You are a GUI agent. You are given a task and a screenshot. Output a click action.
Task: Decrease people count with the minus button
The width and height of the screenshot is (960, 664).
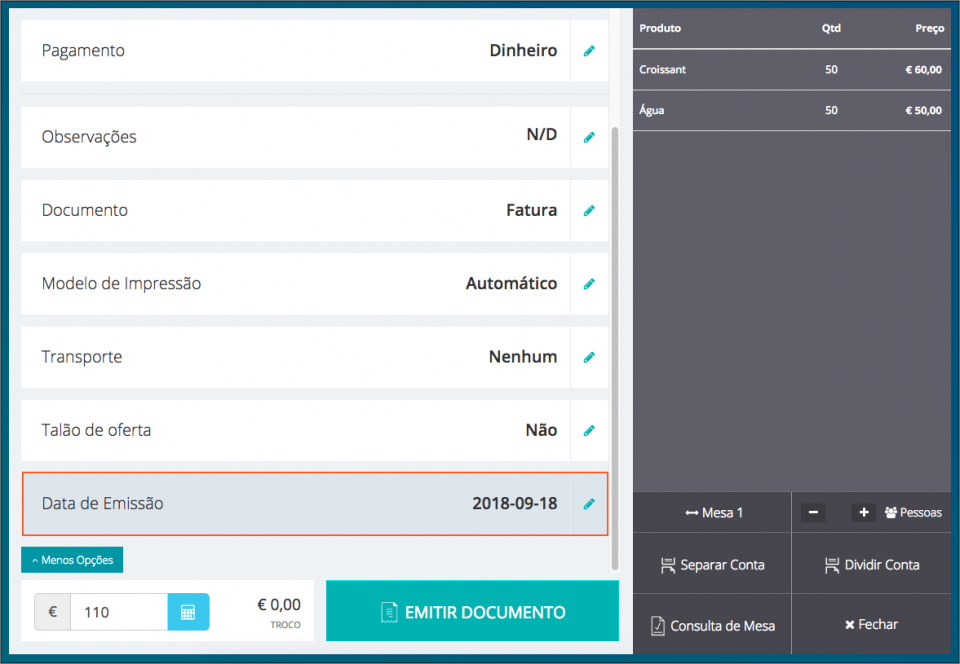pos(813,511)
